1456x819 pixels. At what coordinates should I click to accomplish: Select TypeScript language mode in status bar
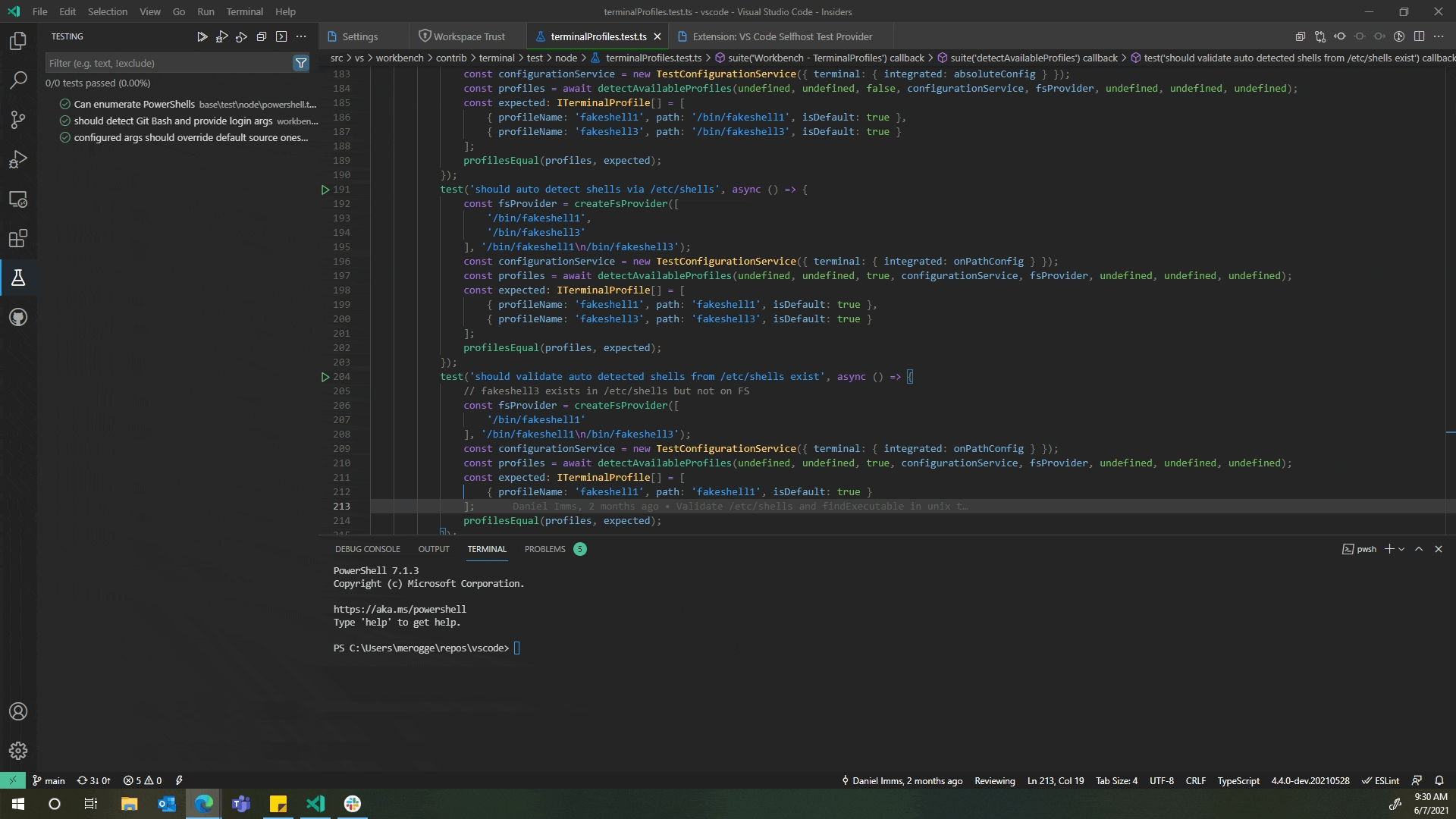pyautogui.click(x=1238, y=780)
